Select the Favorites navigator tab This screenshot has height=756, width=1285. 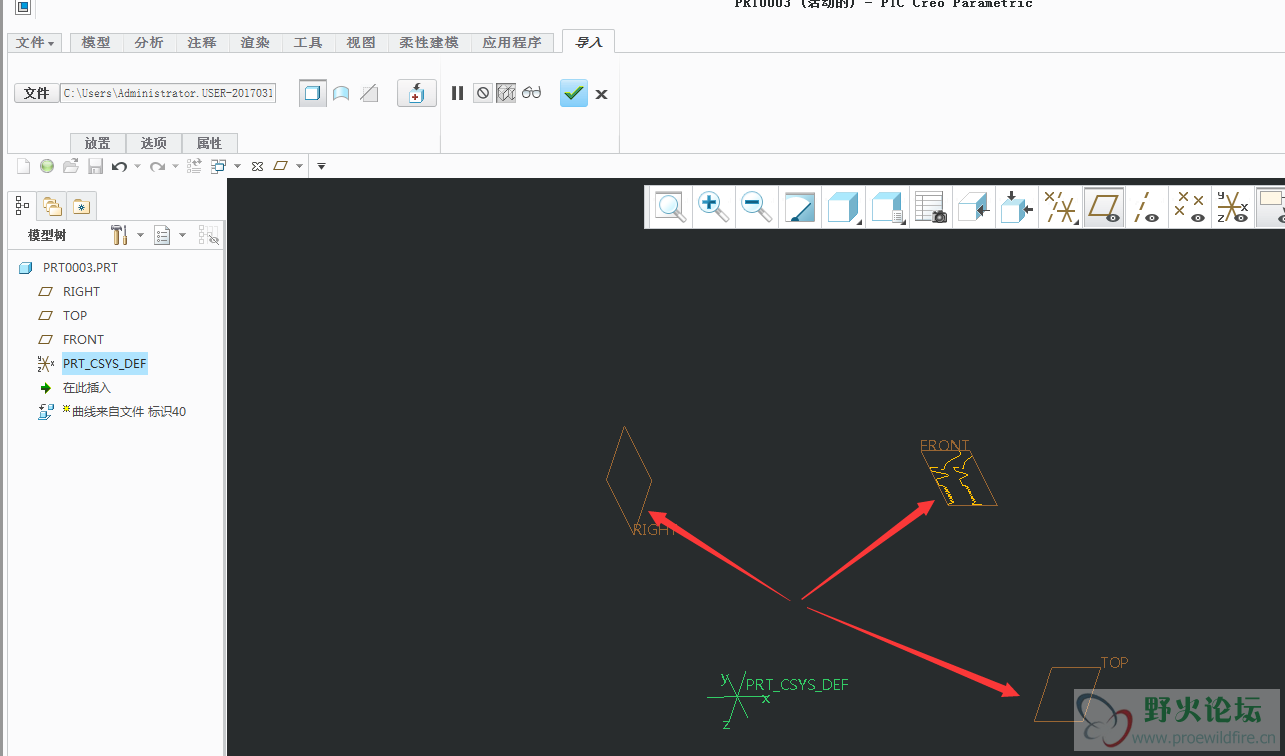81,206
